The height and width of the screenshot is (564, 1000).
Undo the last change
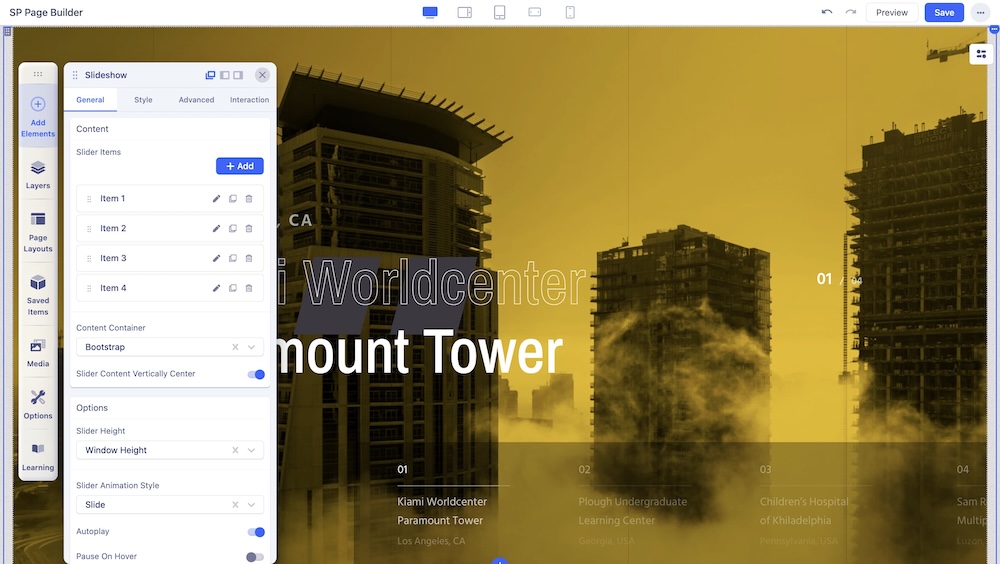(x=827, y=12)
